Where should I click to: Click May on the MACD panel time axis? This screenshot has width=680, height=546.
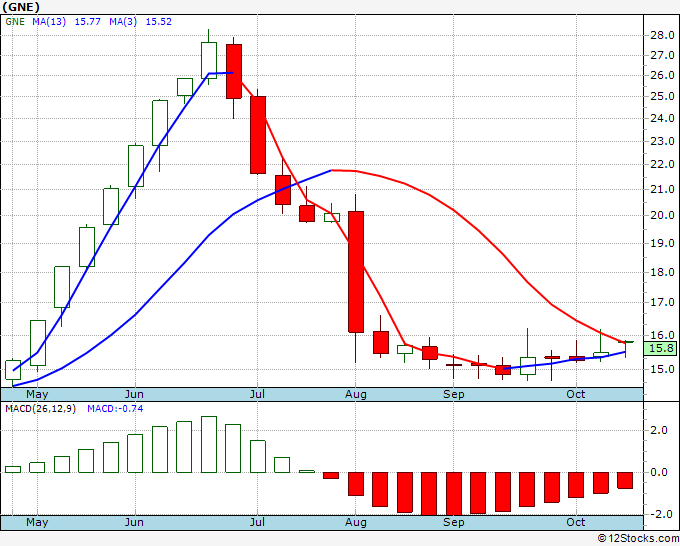click(37, 523)
